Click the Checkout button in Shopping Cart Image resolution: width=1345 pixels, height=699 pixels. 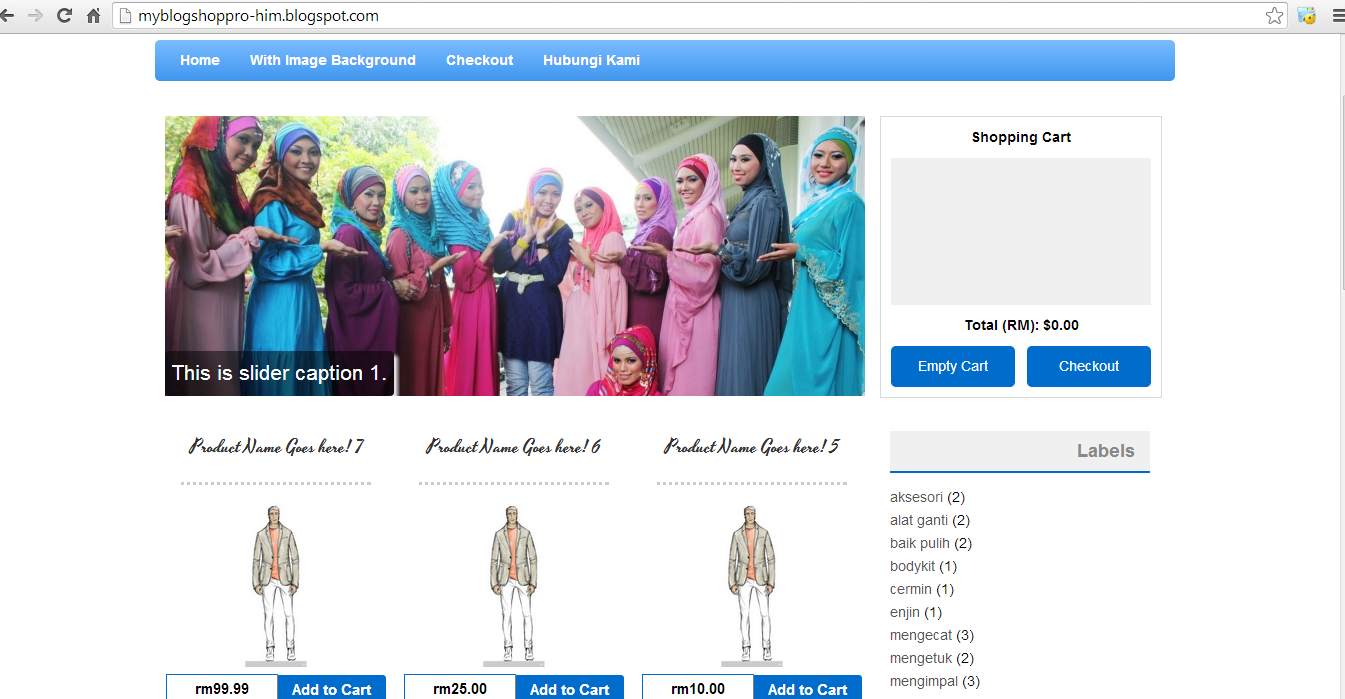pyautogui.click(x=1089, y=366)
